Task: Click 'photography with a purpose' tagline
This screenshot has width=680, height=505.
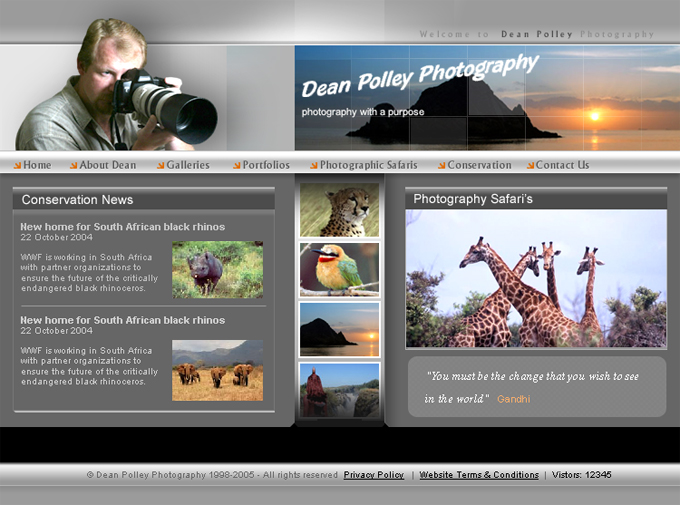Action: [x=363, y=112]
